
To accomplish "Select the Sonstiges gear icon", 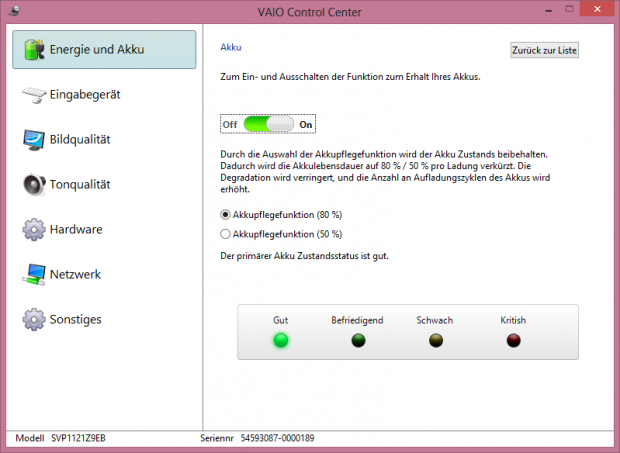I will pos(34,319).
